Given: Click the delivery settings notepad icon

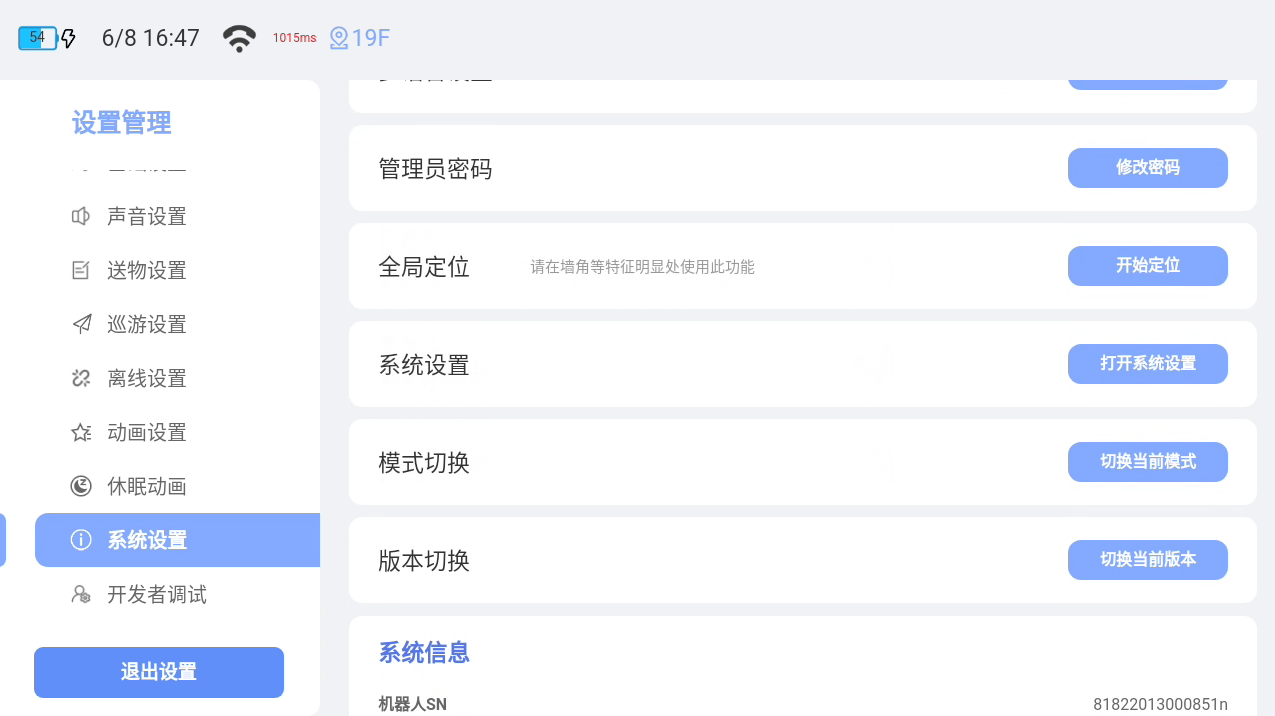Looking at the screenshot, I should click(81, 270).
